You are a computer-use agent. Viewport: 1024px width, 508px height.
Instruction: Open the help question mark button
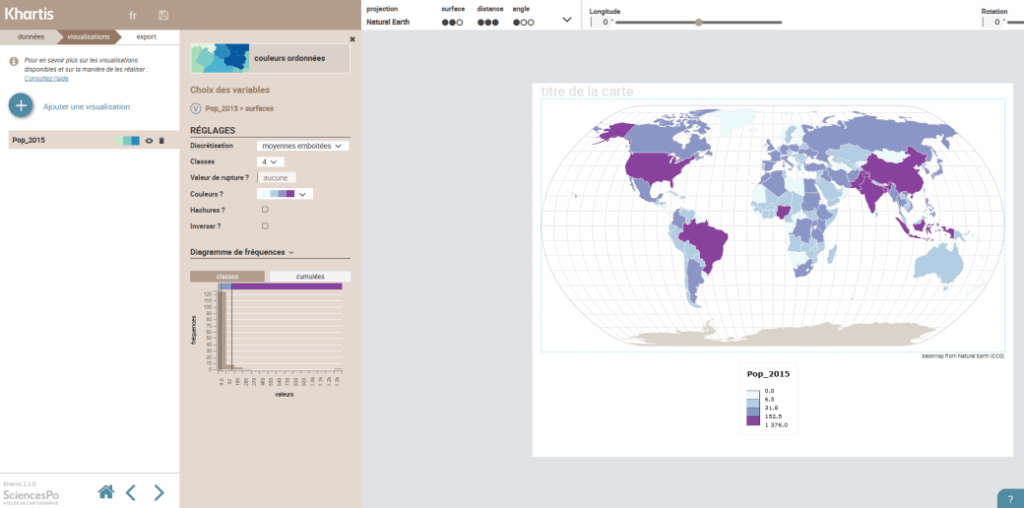click(1009, 497)
